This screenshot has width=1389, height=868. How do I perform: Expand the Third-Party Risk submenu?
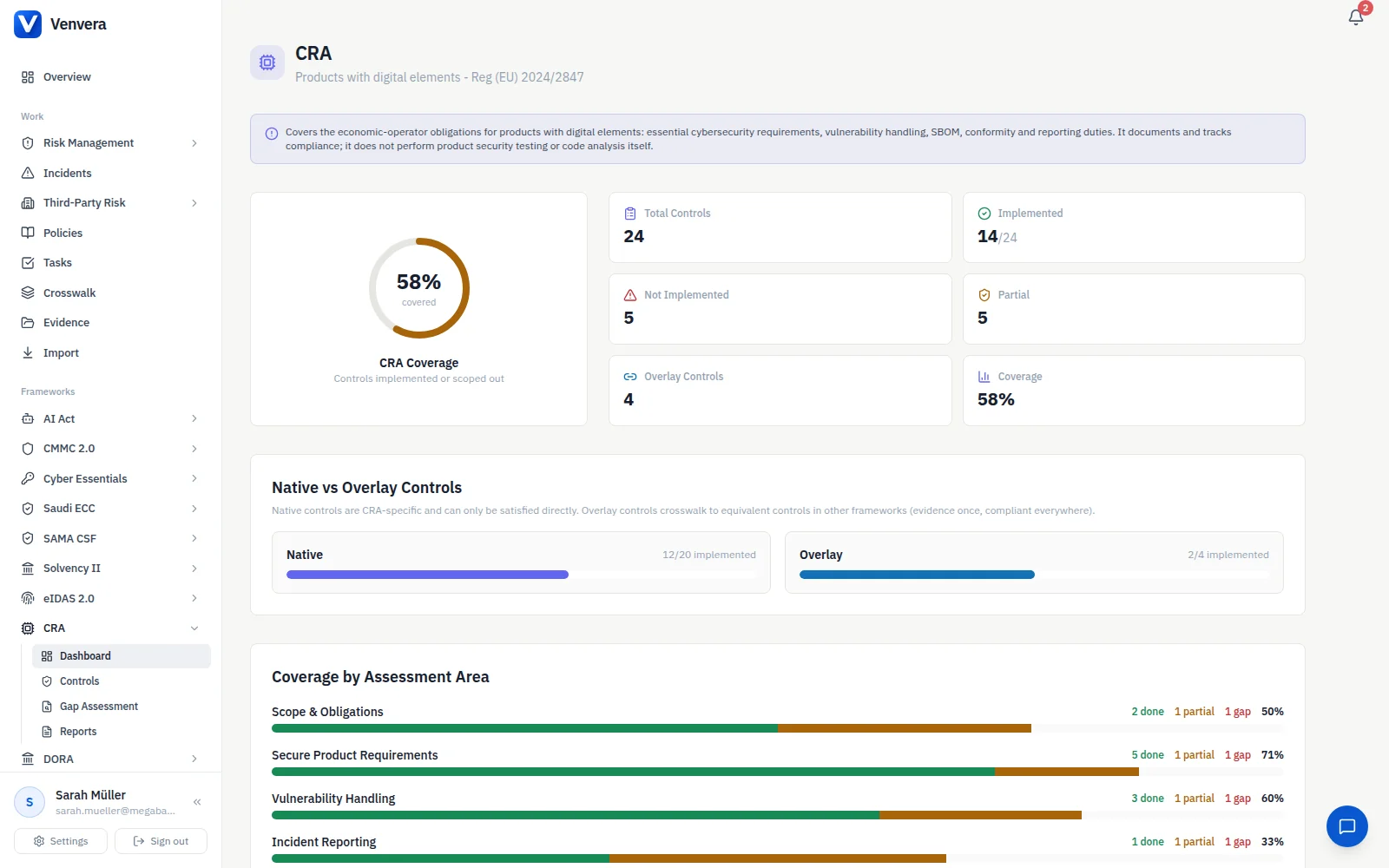pos(194,203)
